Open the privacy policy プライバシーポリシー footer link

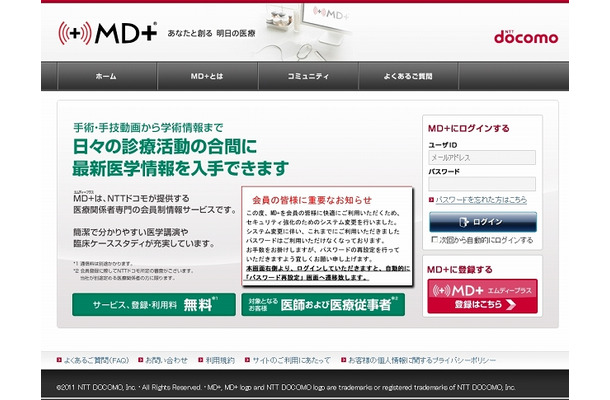(x=422, y=360)
